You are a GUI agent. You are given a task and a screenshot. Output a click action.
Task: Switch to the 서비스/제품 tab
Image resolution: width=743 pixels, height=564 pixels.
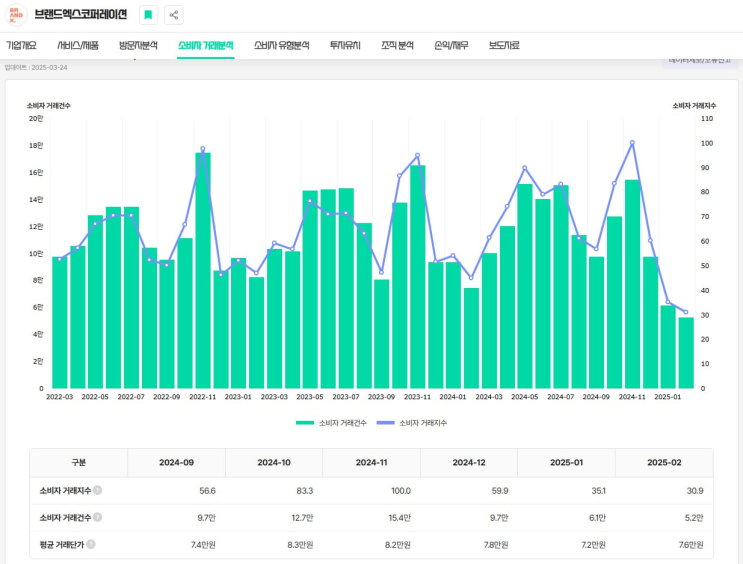pos(78,46)
